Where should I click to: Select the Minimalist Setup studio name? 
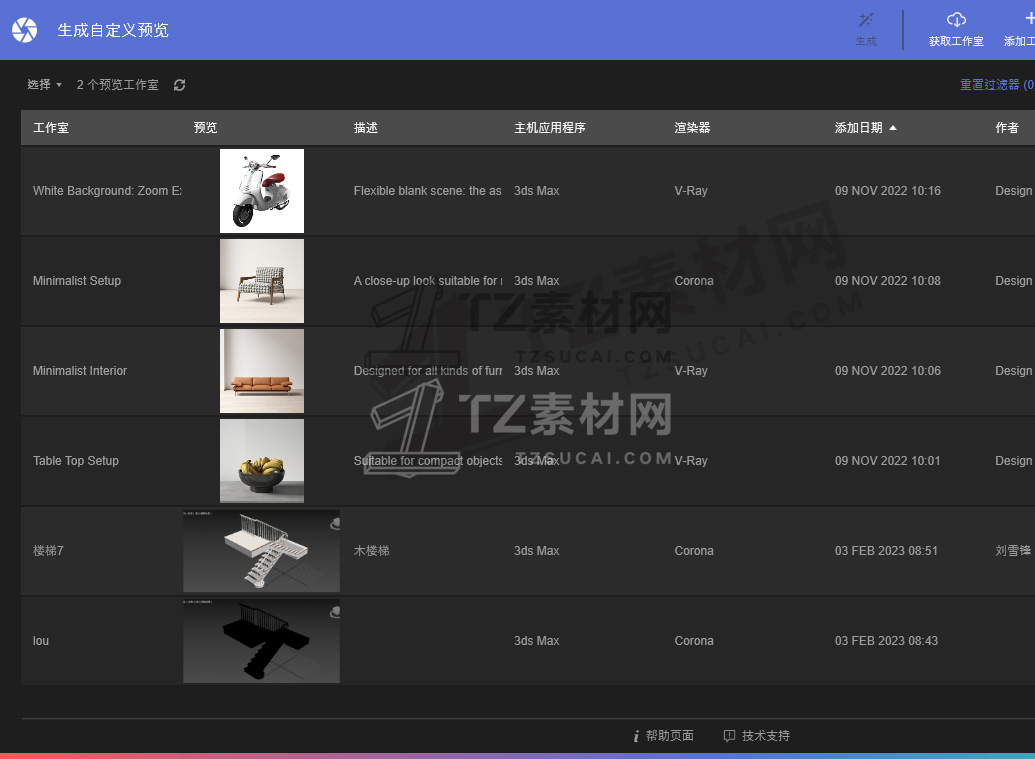point(77,280)
